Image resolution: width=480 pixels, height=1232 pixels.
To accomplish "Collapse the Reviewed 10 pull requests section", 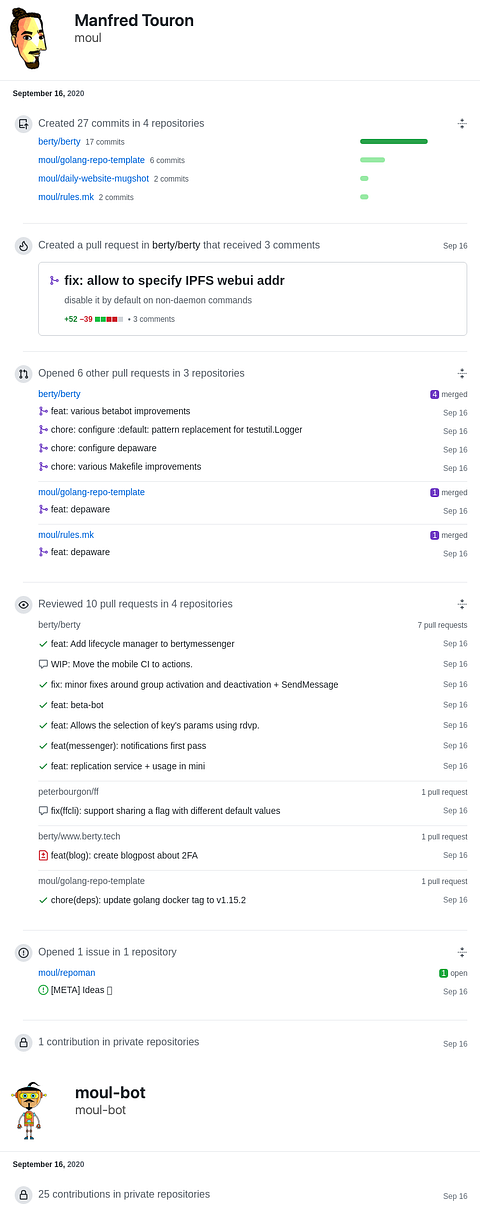I will point(462,604).
